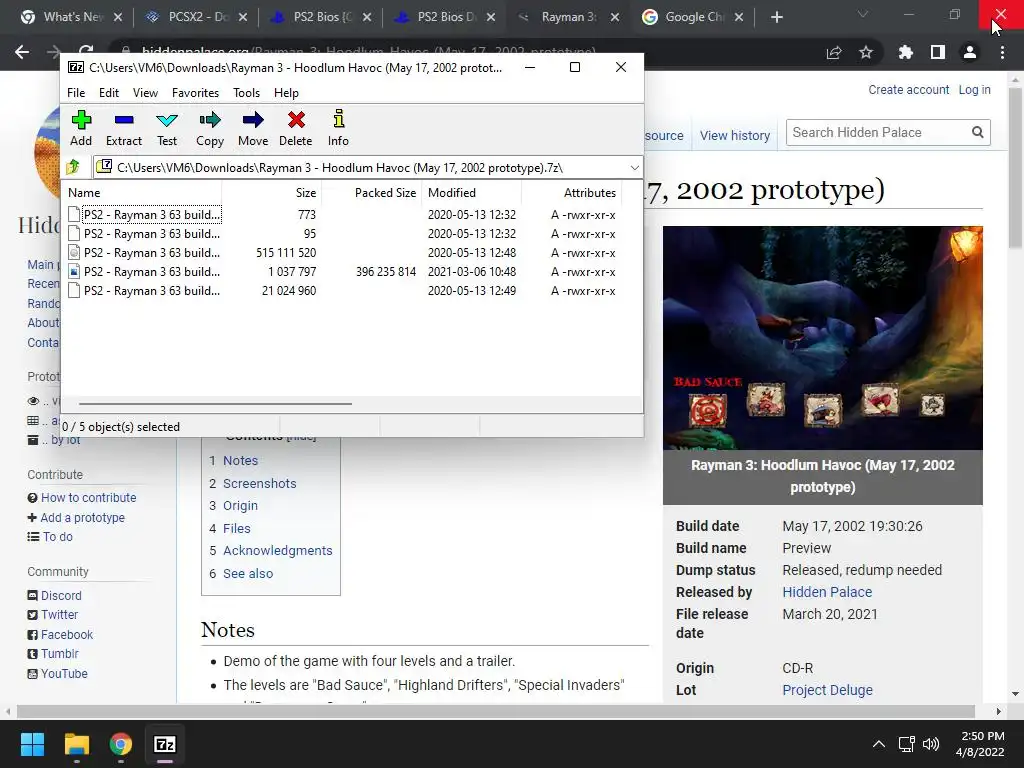Click Create account link
The height and width of the screenshot is (768, 1024).
click(908, 89)
